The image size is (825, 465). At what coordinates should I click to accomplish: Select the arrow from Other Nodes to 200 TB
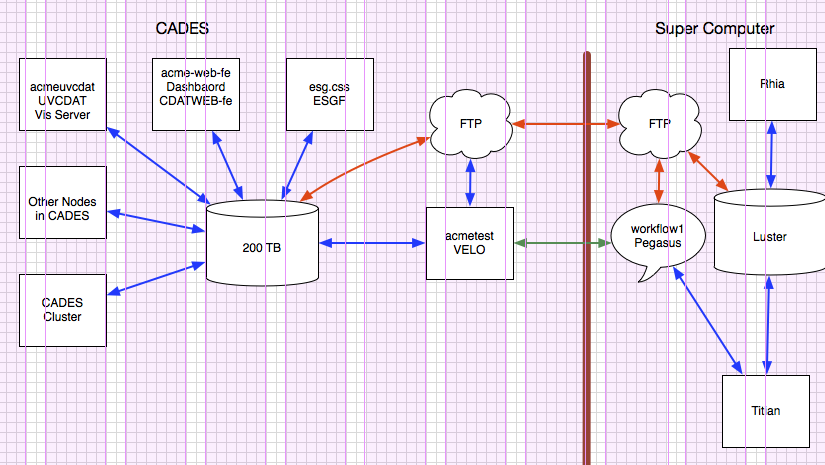(x=156, y=221)
